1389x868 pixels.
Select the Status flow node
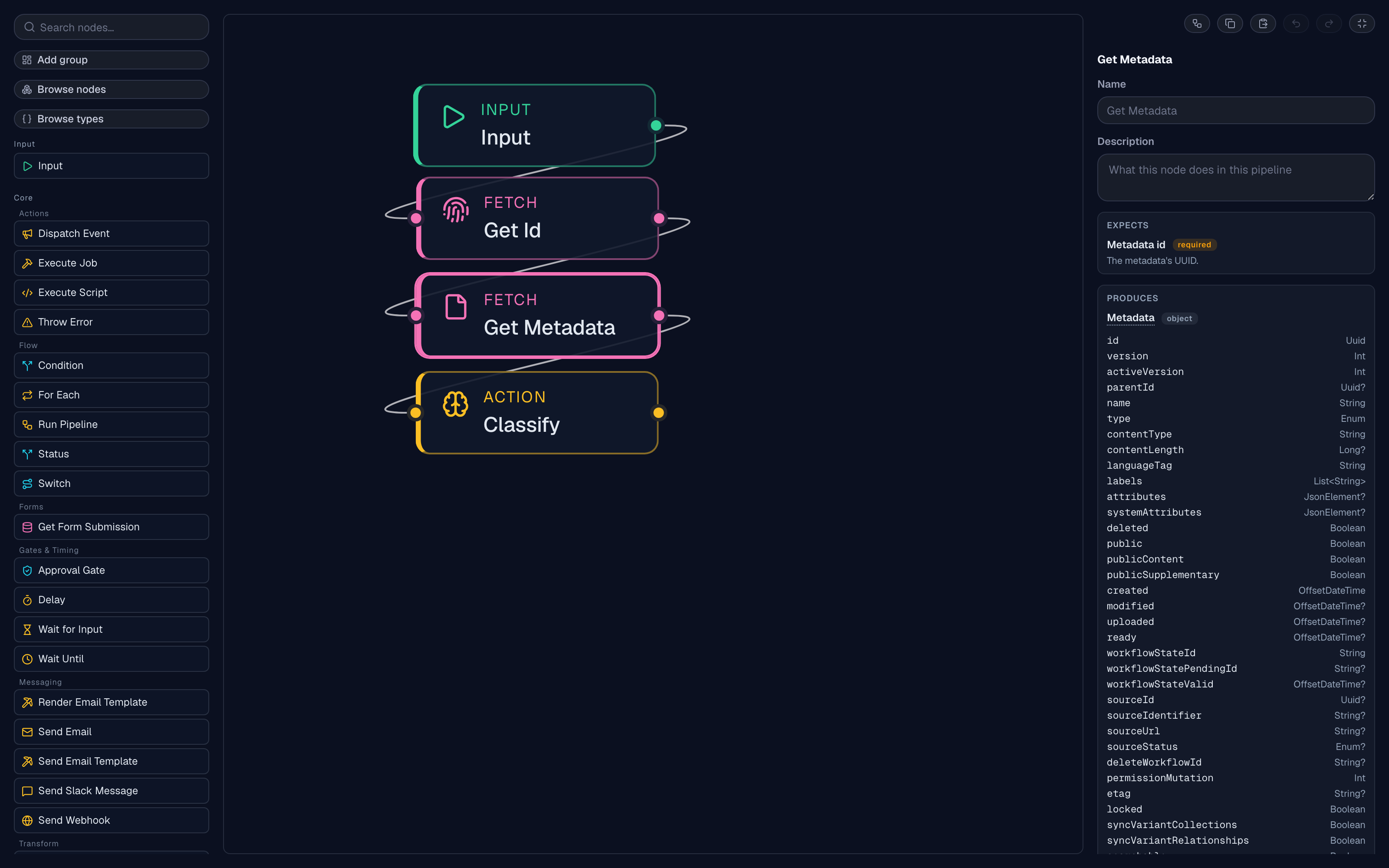coord(112,454)
